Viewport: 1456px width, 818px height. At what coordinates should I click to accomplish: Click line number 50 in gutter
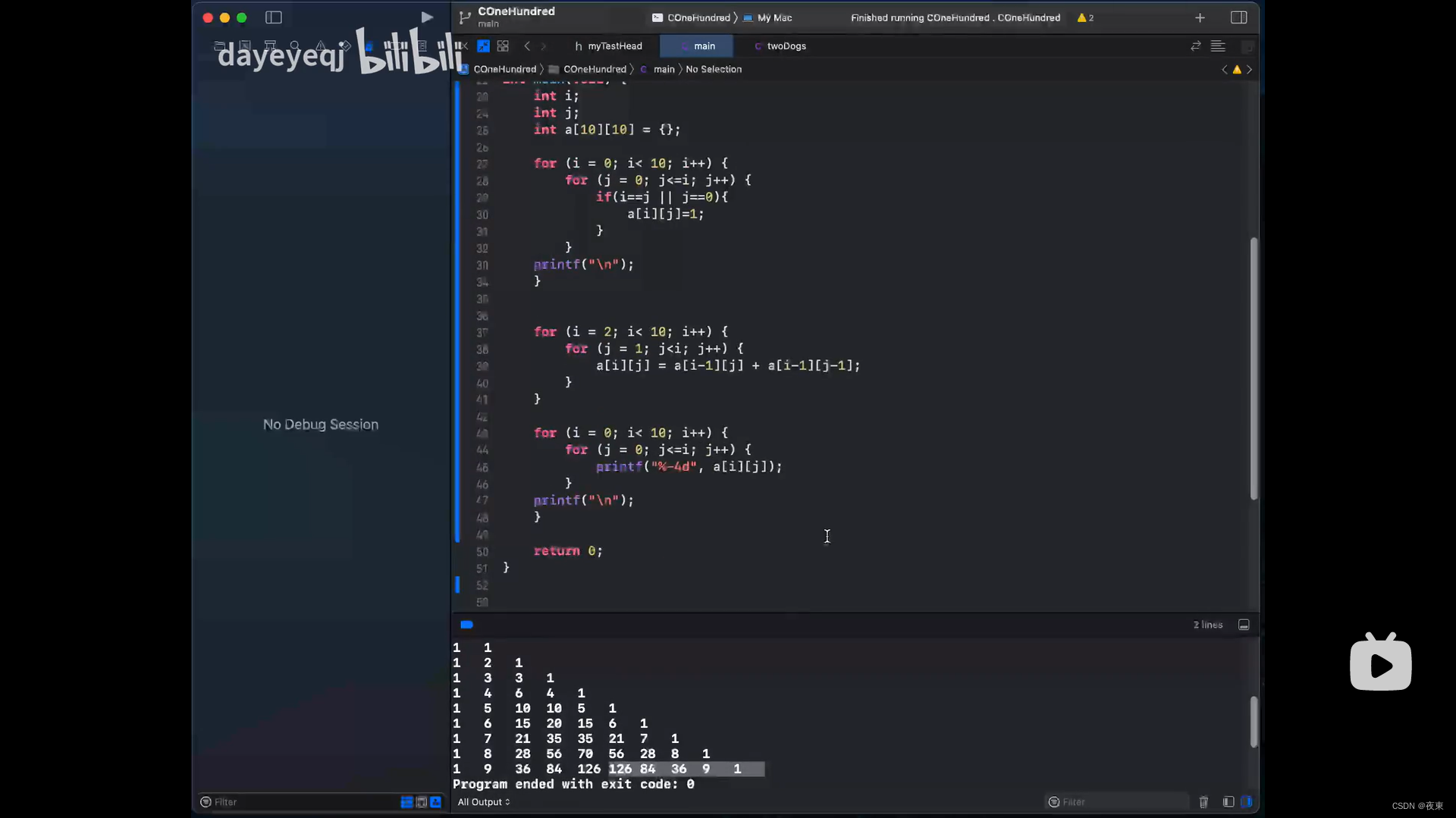click(x=482, y=552)
